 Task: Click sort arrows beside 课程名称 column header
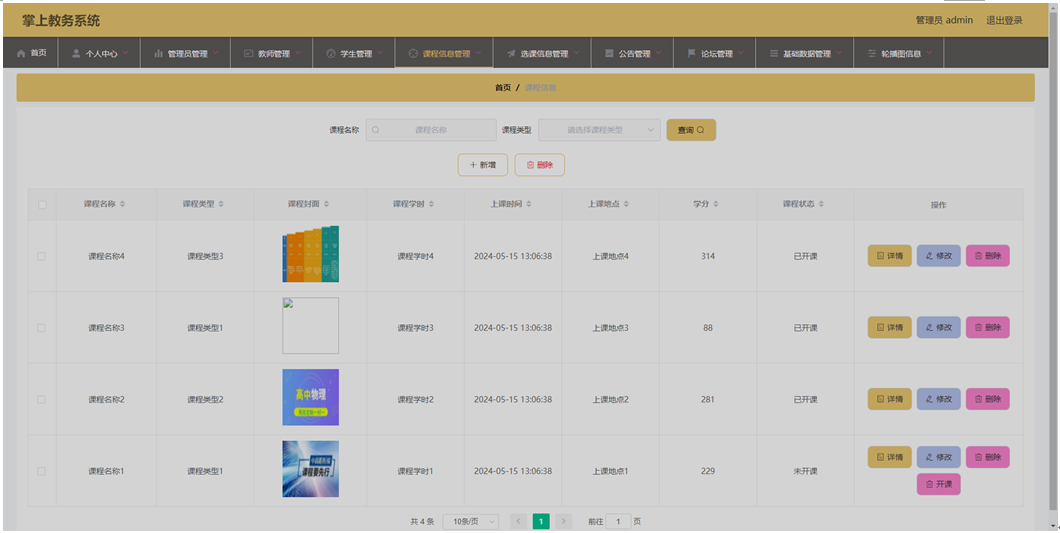(x=122, y=204)
